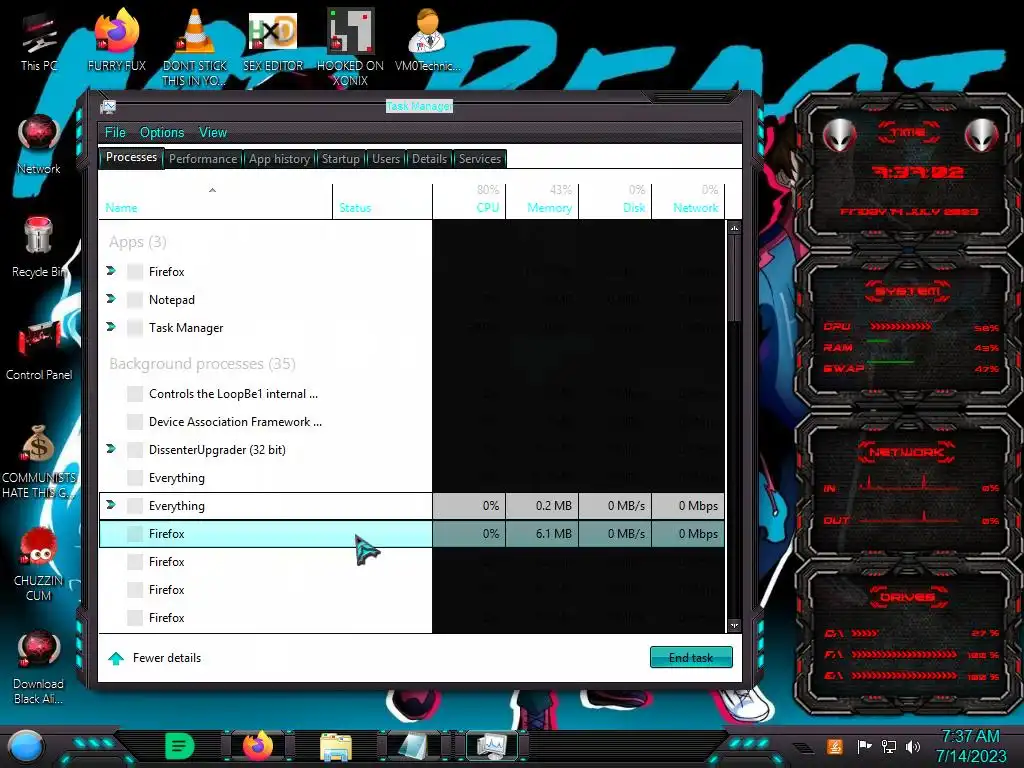Select Device Association Framework row

click(x=411, y=422)
